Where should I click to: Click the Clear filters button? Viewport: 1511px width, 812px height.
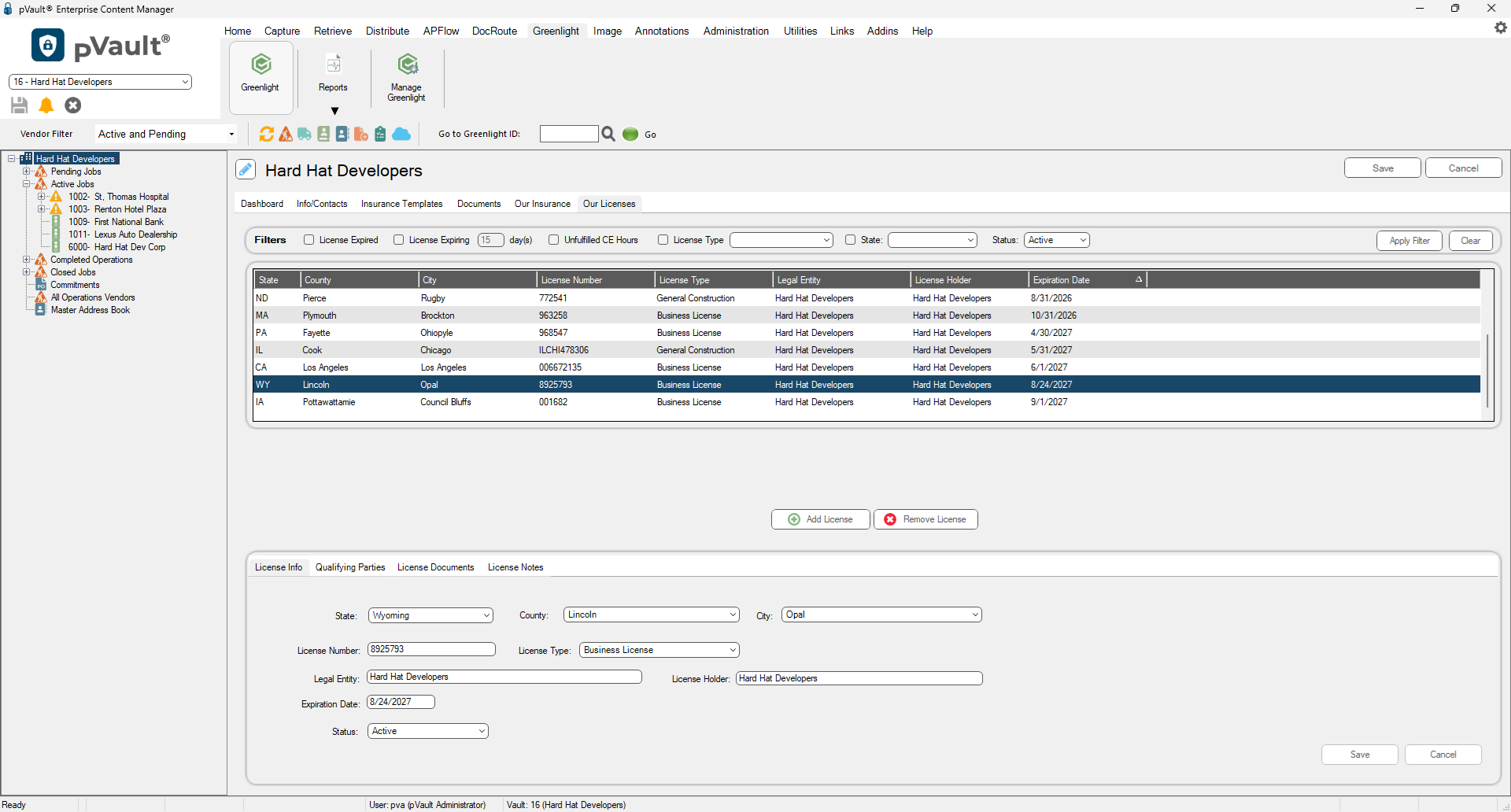click(x=1470, y=241)
